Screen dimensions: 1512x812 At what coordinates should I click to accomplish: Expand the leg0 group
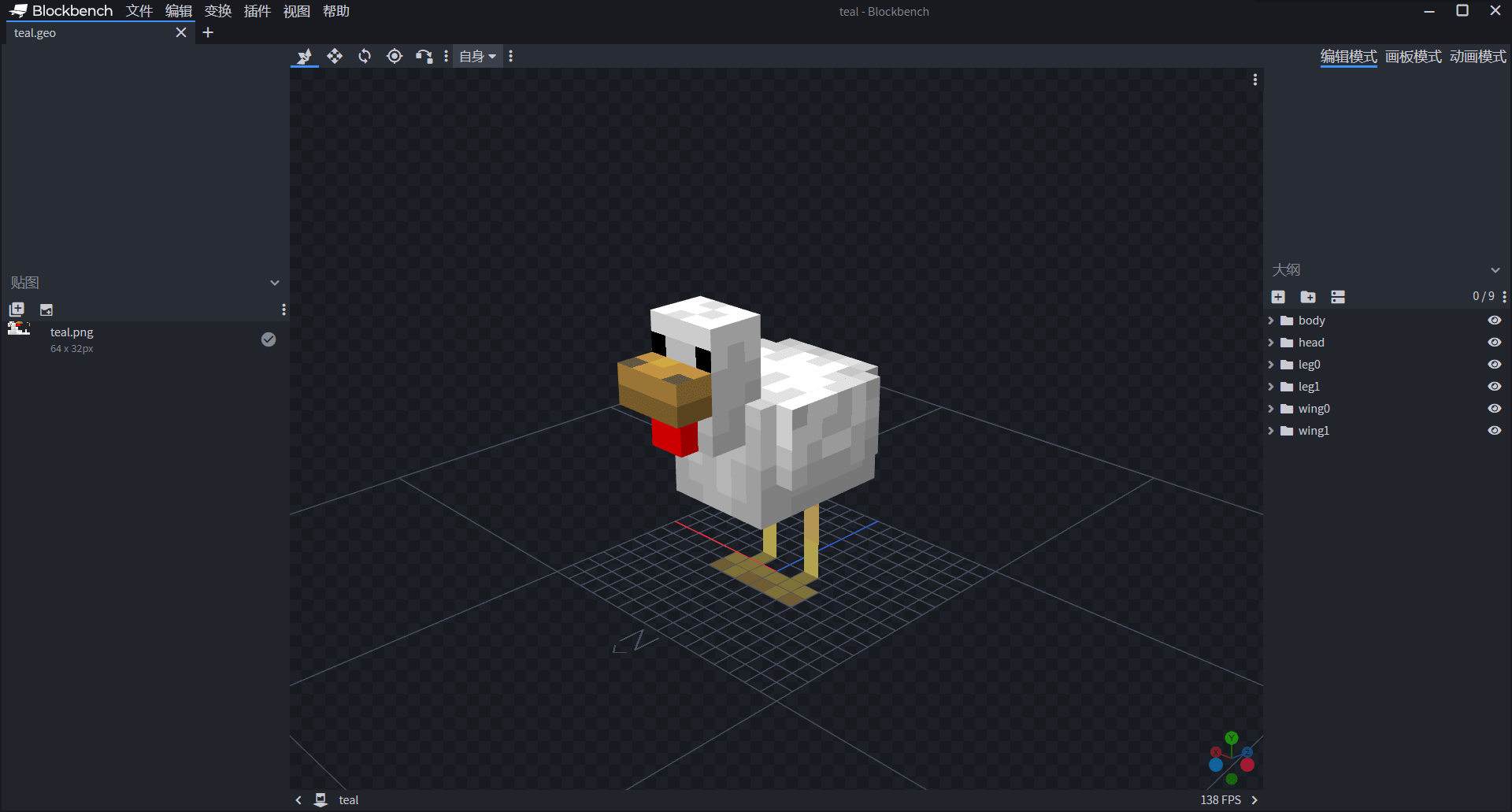[x=1270, y=365]
